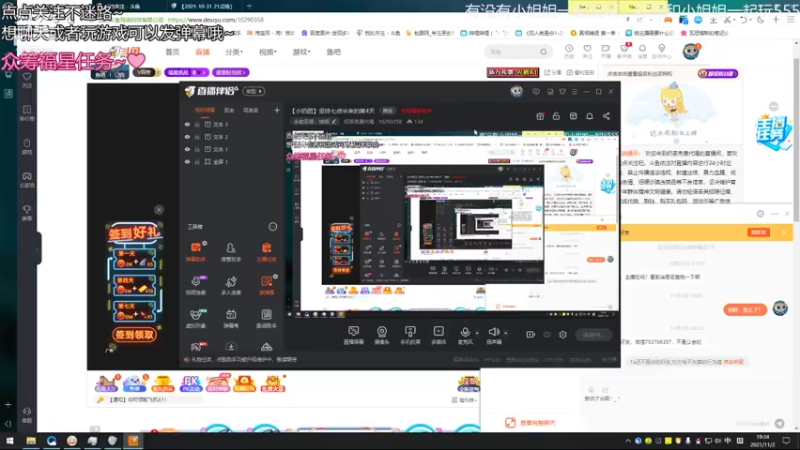The image size is (800, 450).
Task: Open speaker options arrow
Action: tap(506, 333)
